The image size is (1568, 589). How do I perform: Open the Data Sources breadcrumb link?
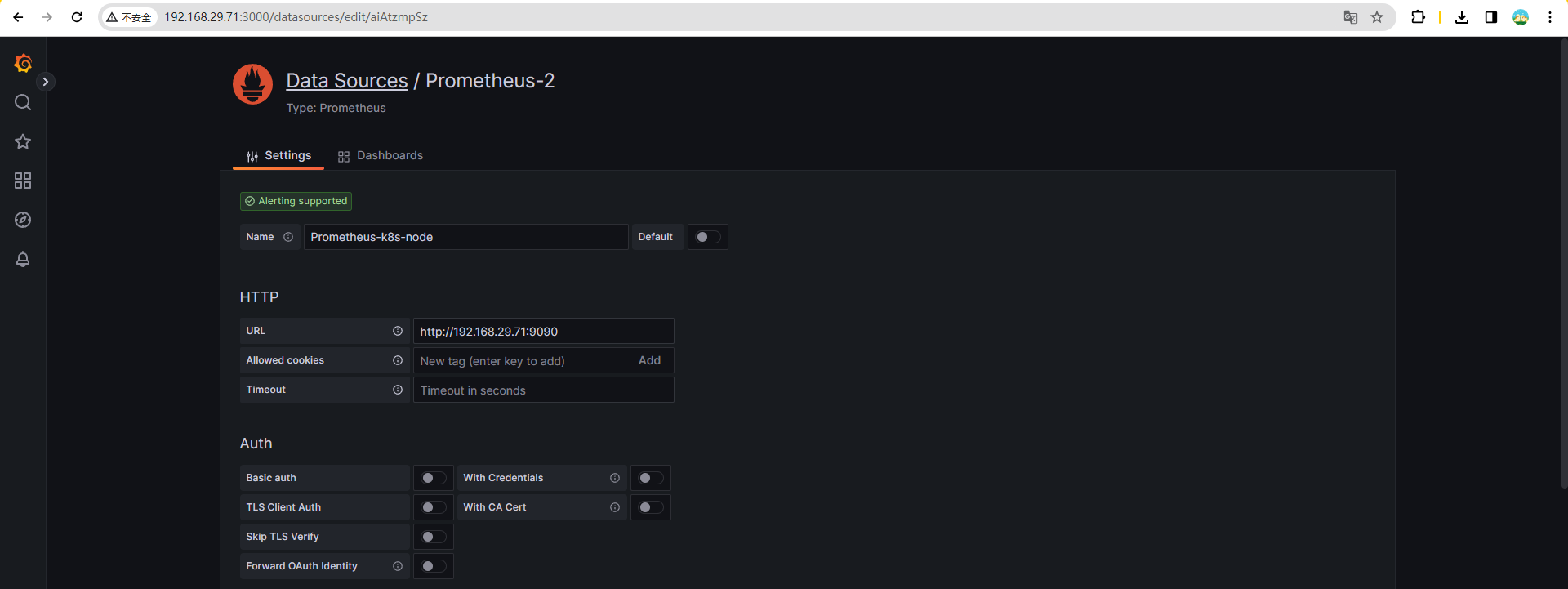[x=347, y=81]
